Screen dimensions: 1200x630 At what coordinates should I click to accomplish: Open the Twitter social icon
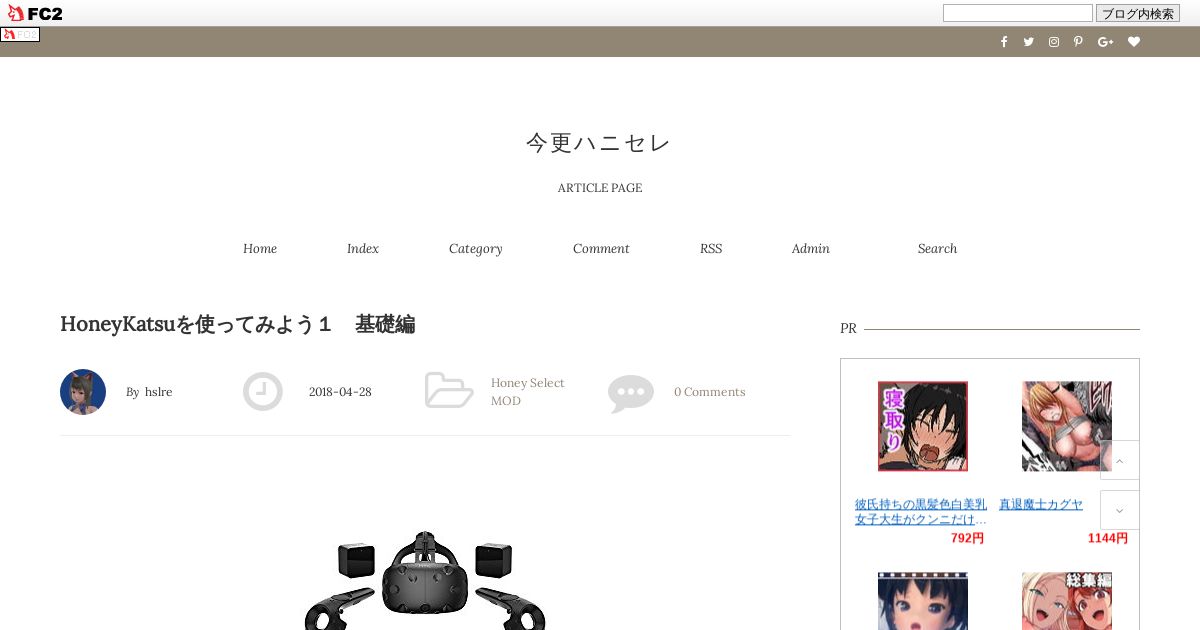coord(1028,42)
